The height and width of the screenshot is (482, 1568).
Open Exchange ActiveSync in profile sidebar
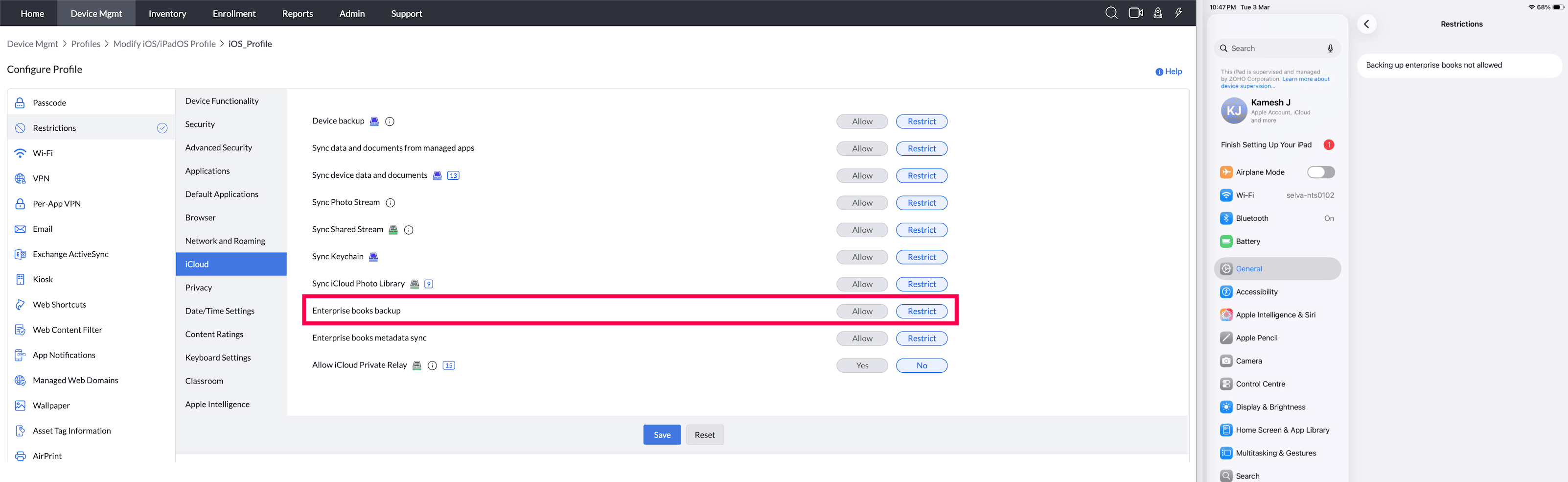92,254
